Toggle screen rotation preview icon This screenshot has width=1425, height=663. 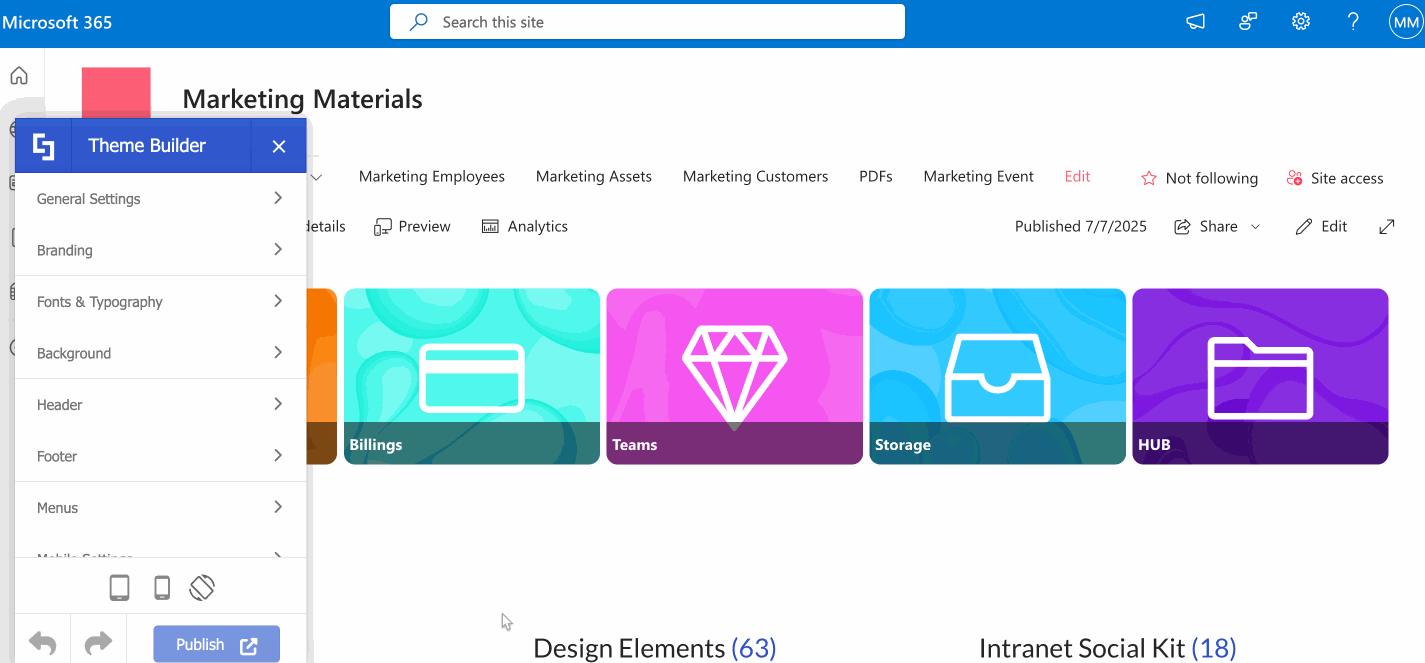tap(202, 588)
